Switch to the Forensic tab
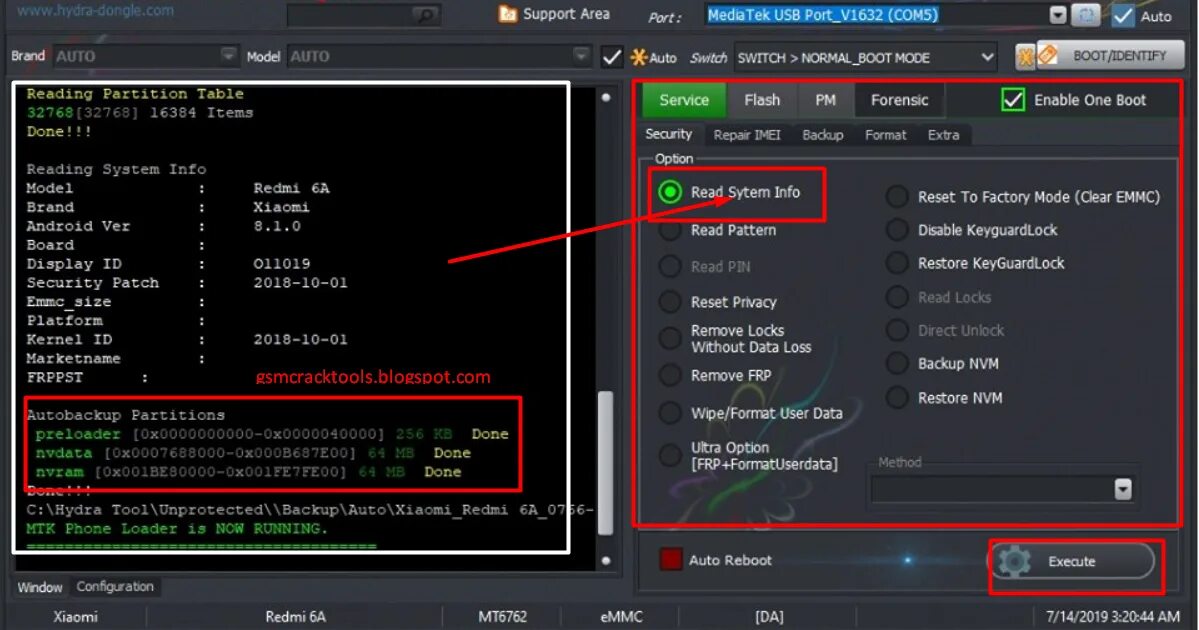1199x630 pixels. tap(899, 100)
